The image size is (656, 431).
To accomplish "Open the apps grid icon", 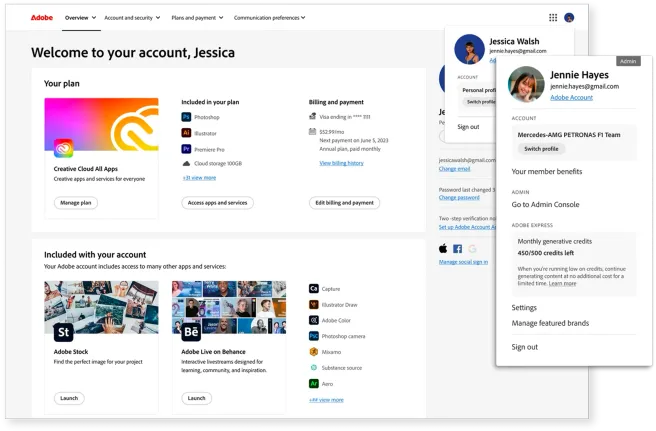I will pyautogui.click(x=553, y=18).
